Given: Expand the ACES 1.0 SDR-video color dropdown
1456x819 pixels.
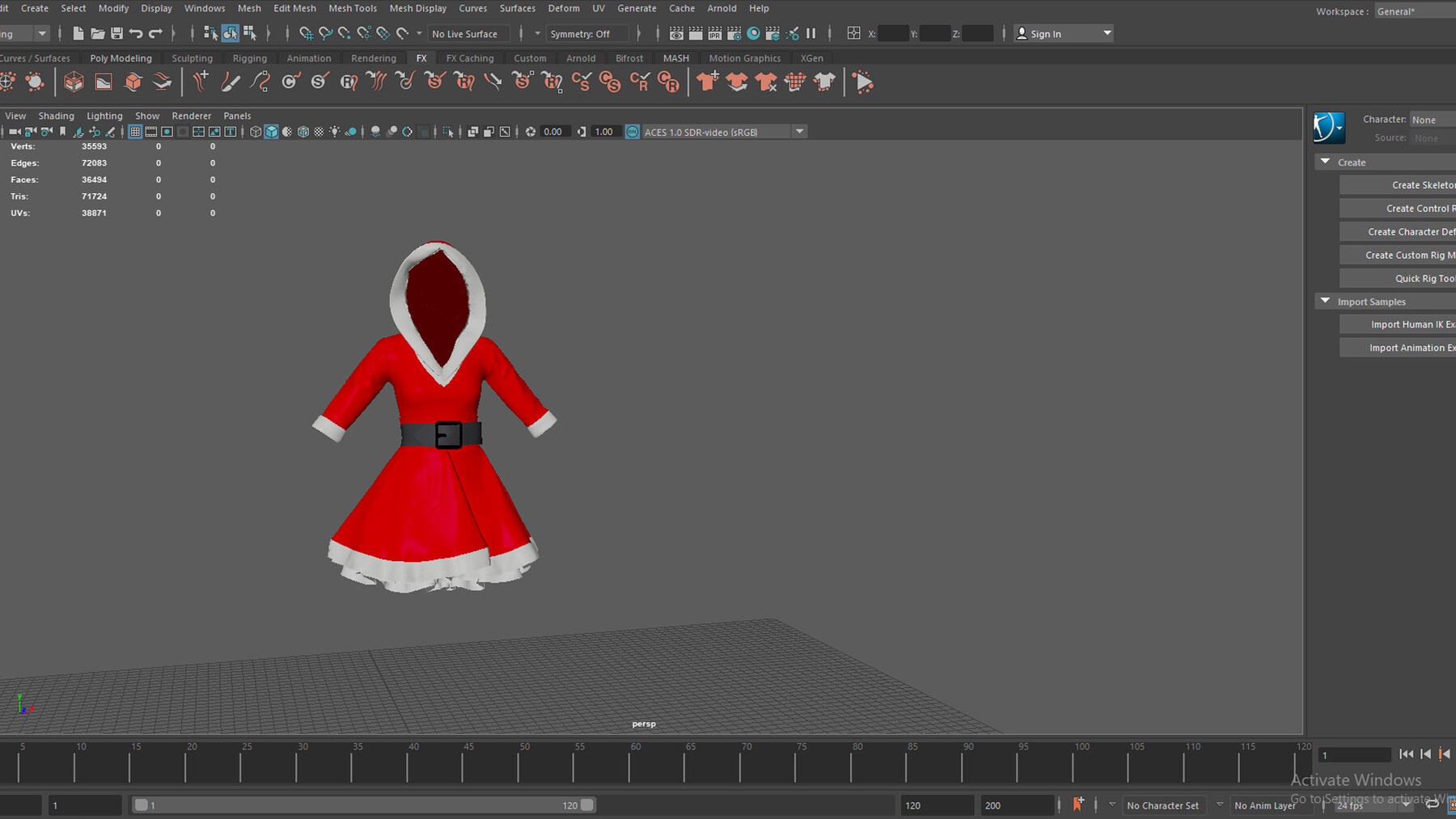Looking at the screenshot, I should 800,131.
